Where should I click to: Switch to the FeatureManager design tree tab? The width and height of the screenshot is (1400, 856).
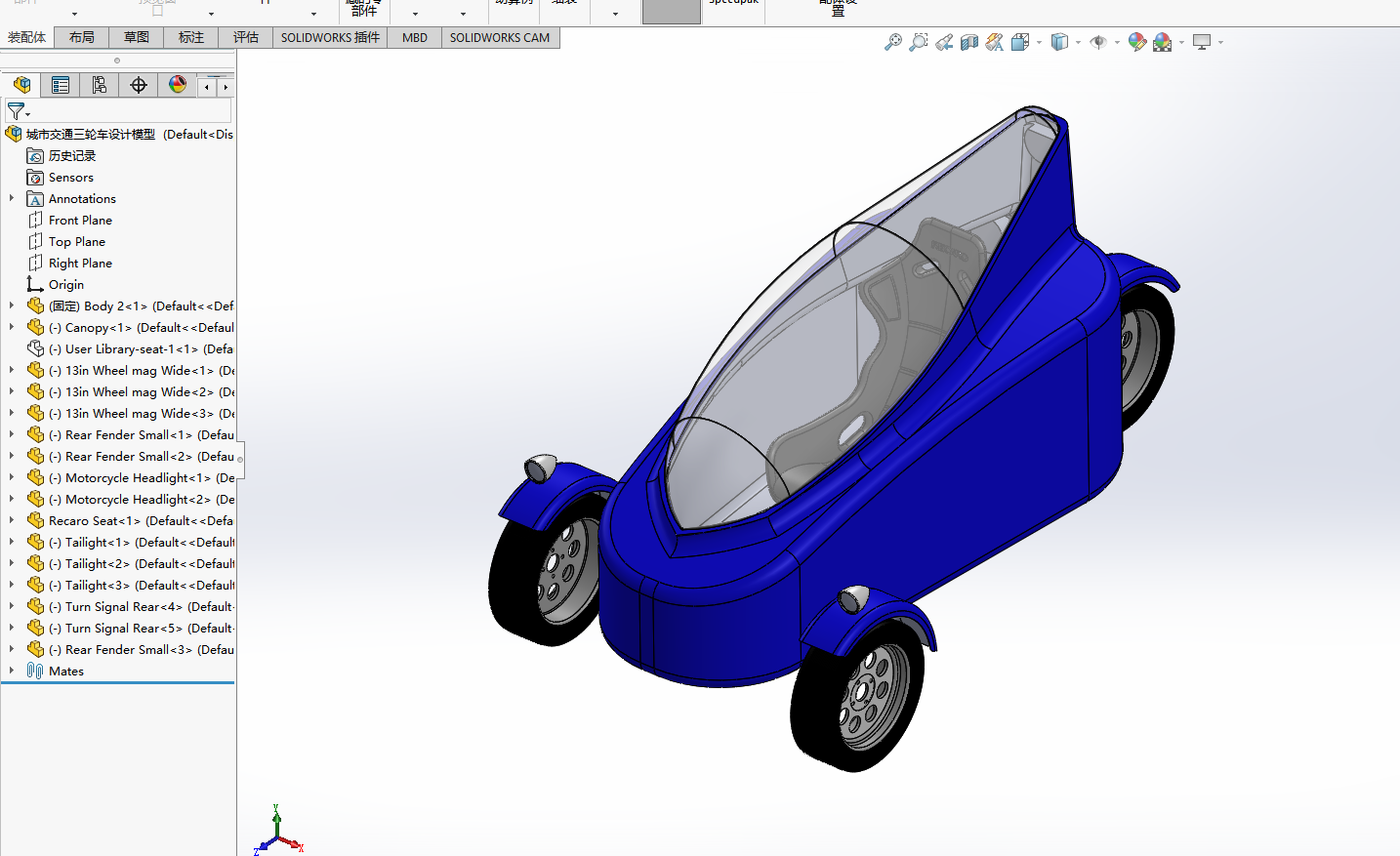(x=21, y=85)
